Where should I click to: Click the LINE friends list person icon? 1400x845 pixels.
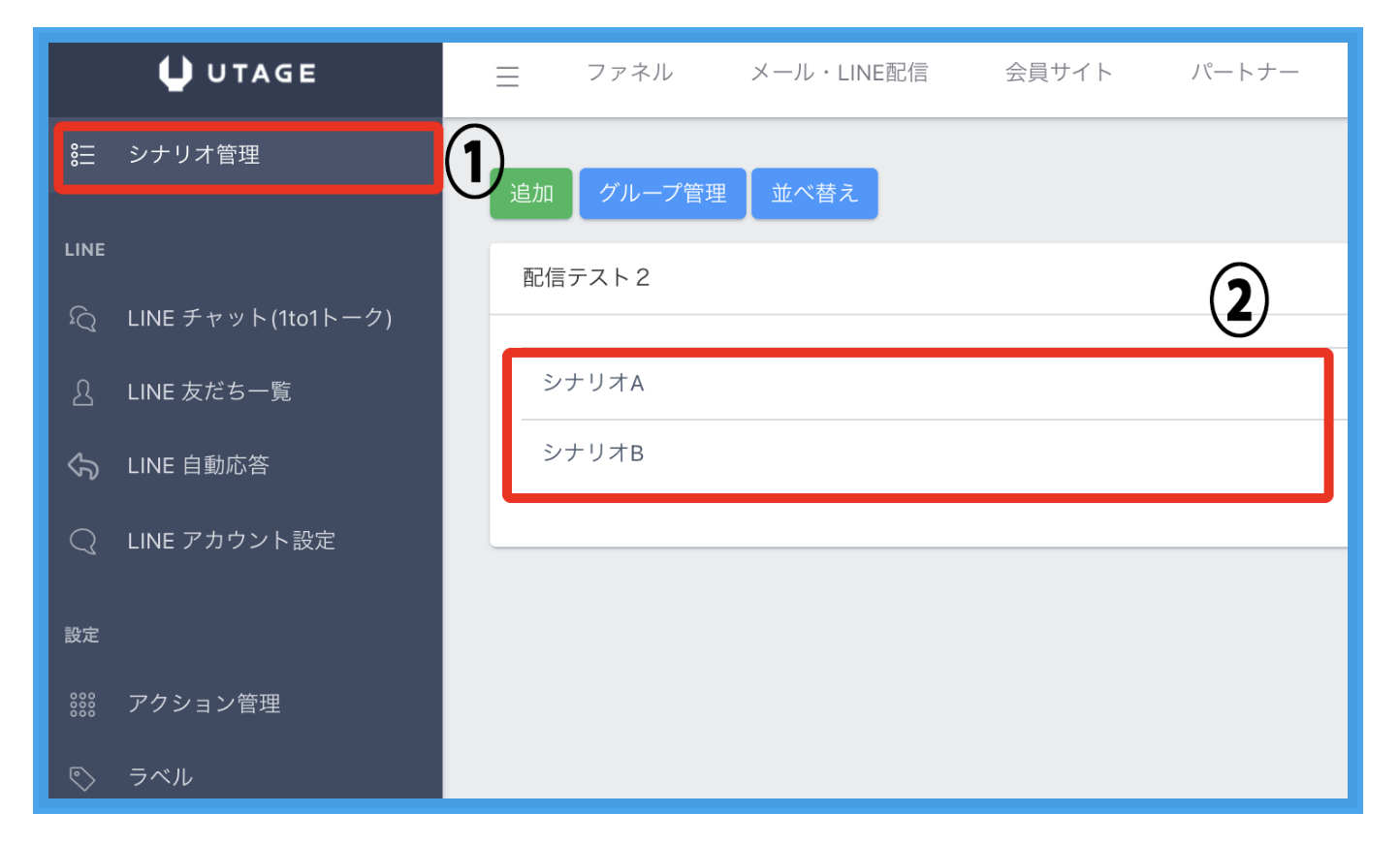click(83, 392)
